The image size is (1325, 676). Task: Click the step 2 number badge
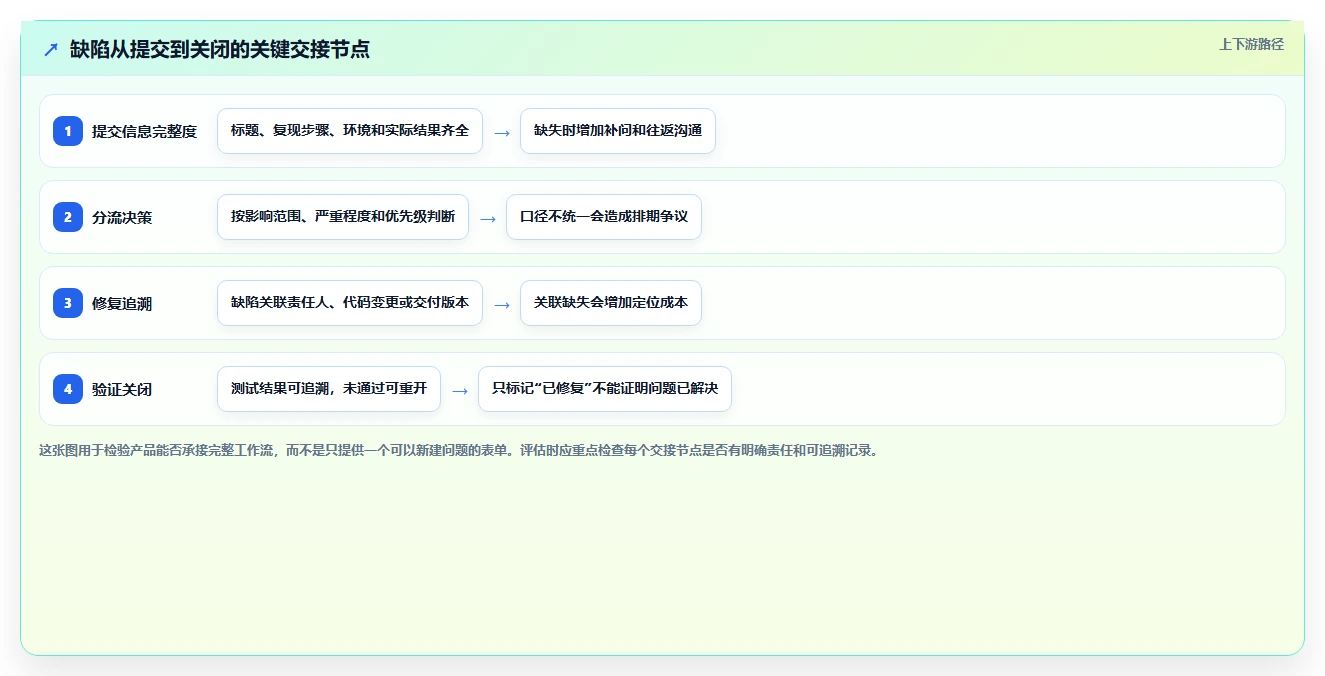tap(68, 217)
